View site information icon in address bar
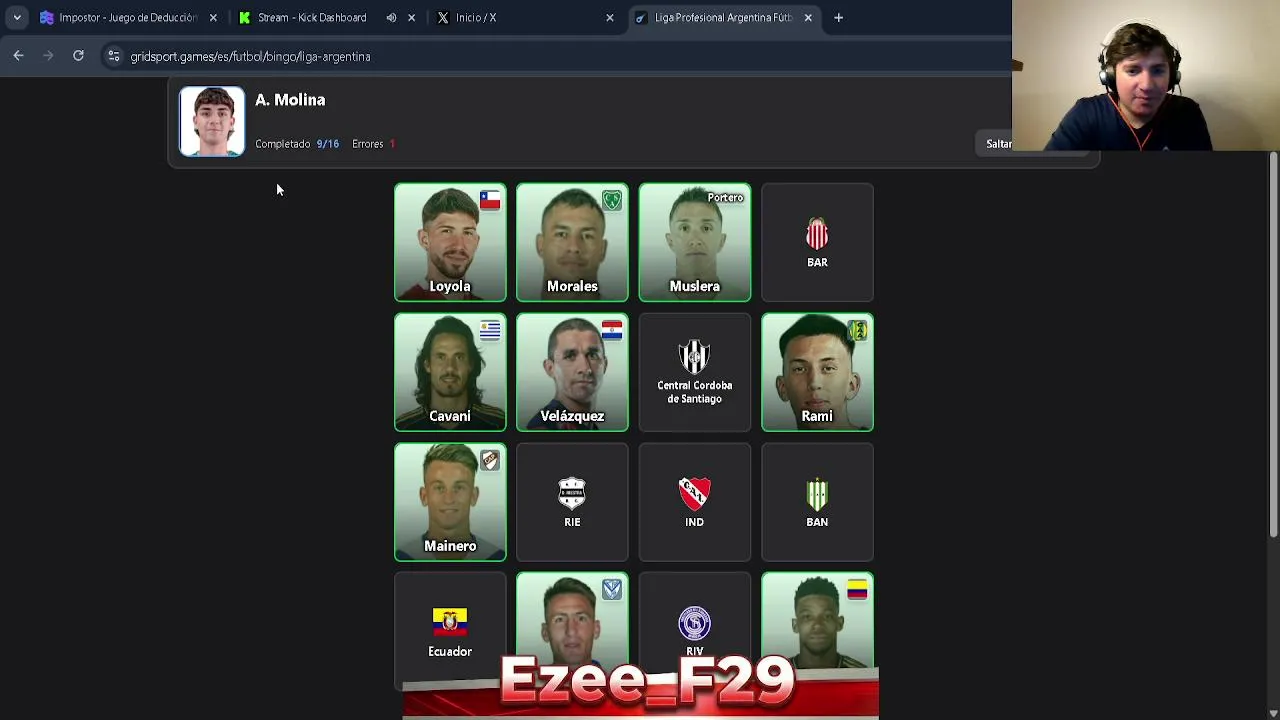 114,56
